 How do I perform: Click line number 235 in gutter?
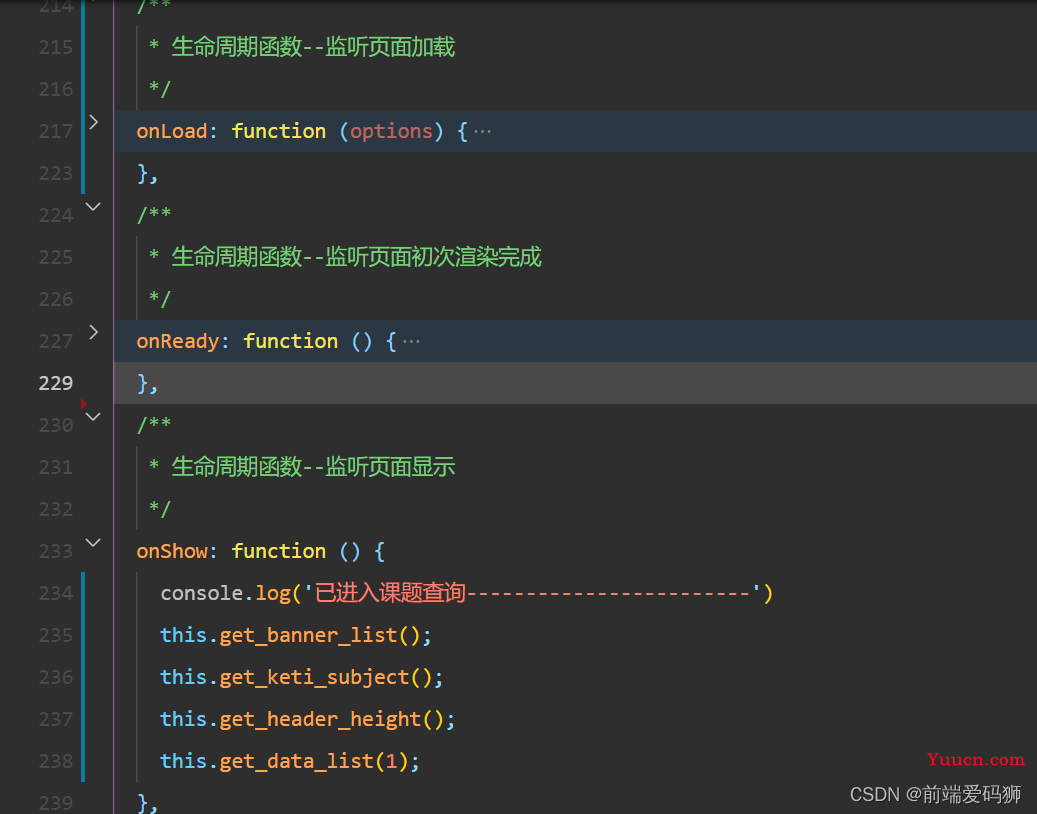(56, 635)
